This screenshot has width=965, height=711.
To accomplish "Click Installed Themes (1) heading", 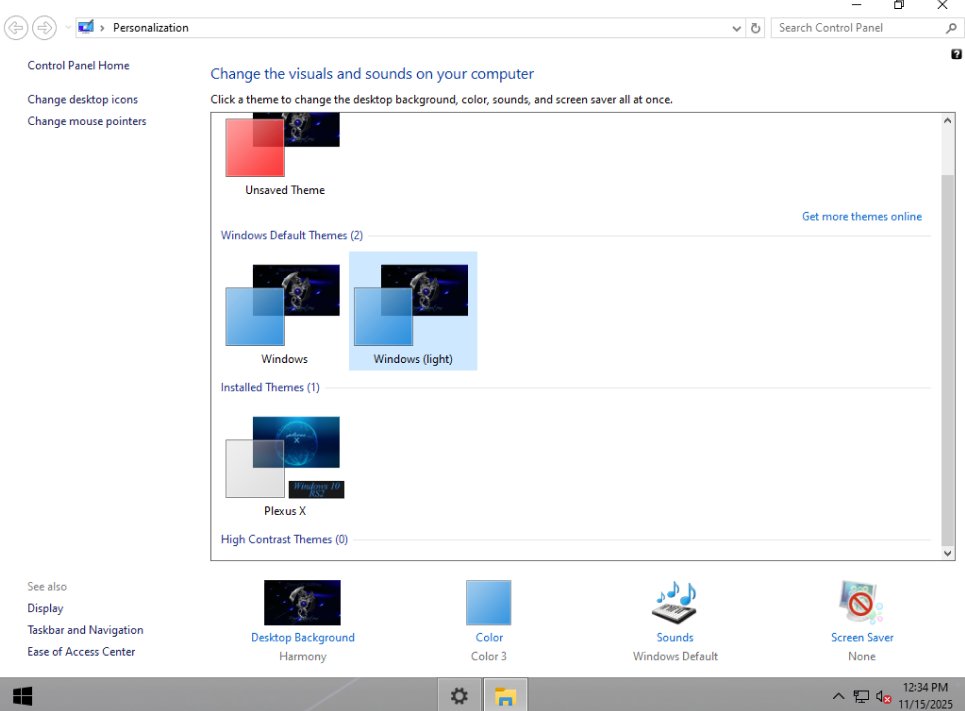I will (270, 387).
